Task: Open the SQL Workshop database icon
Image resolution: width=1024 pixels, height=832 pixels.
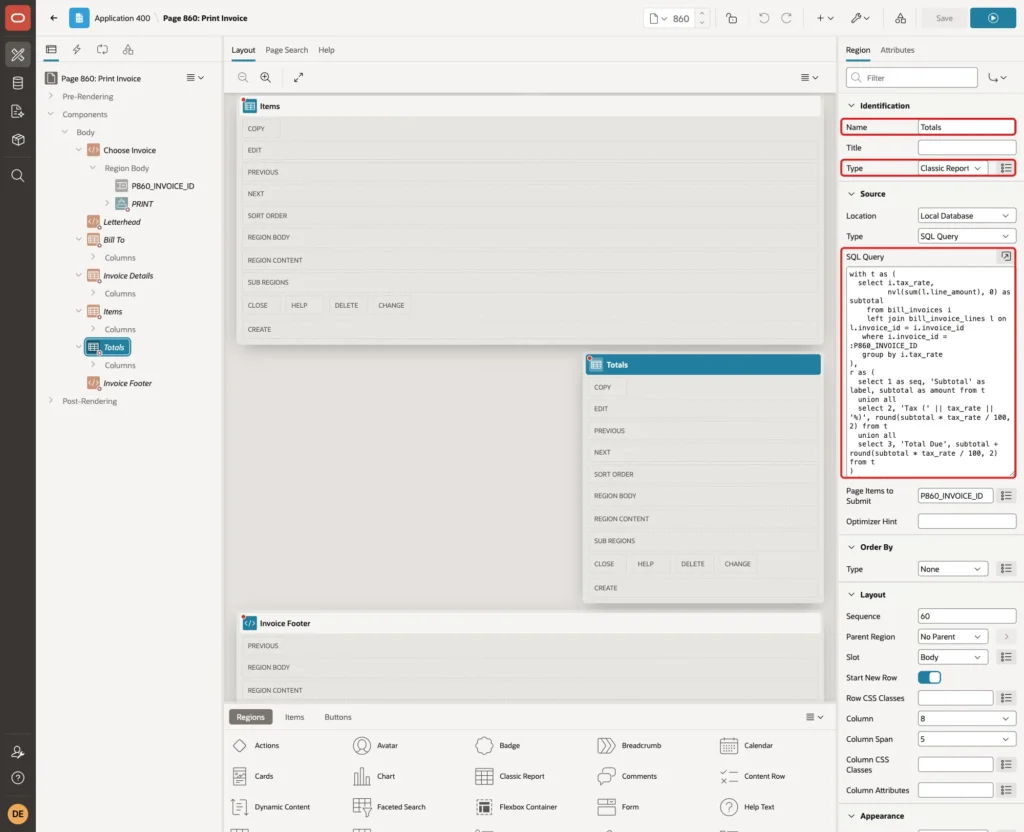Action: 18,83
